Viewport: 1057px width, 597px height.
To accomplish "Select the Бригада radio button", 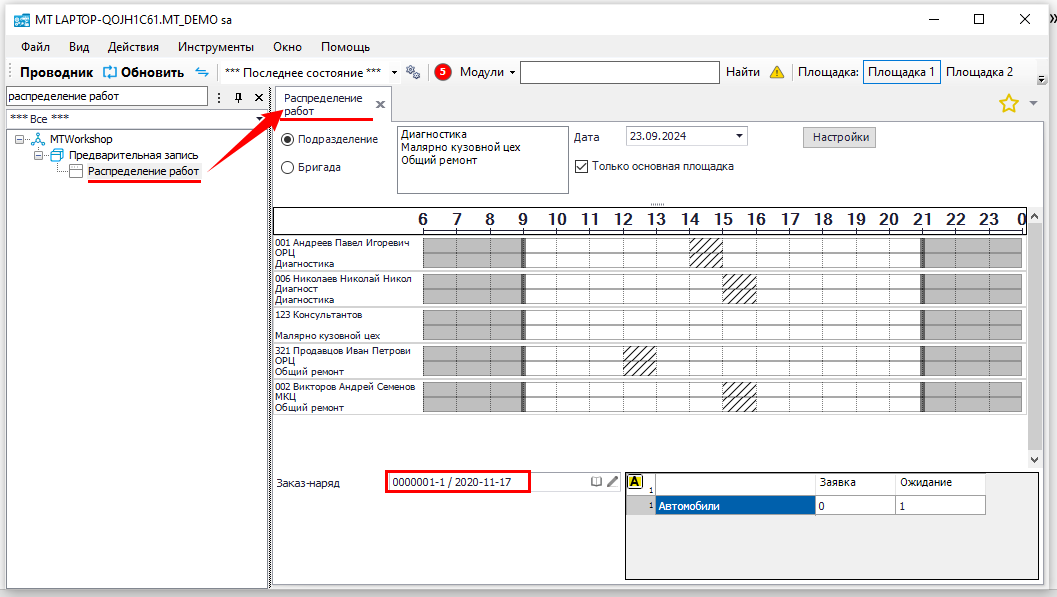I will 288,167.
